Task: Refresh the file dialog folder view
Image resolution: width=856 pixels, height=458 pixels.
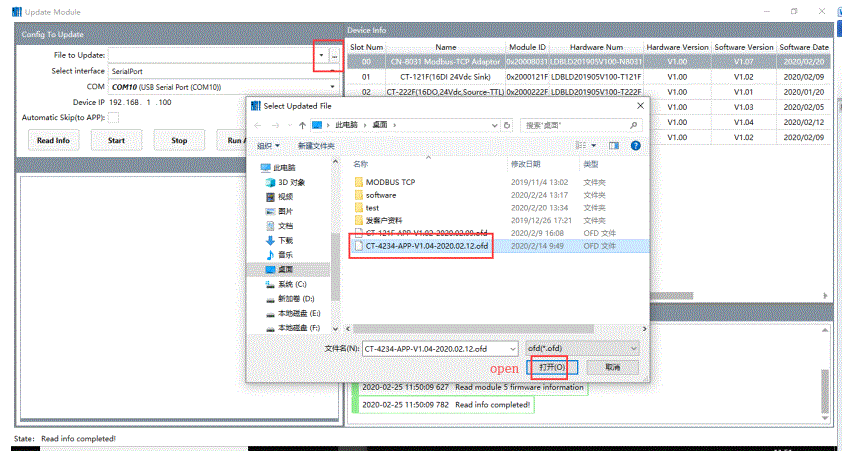Action: (507, 126)
